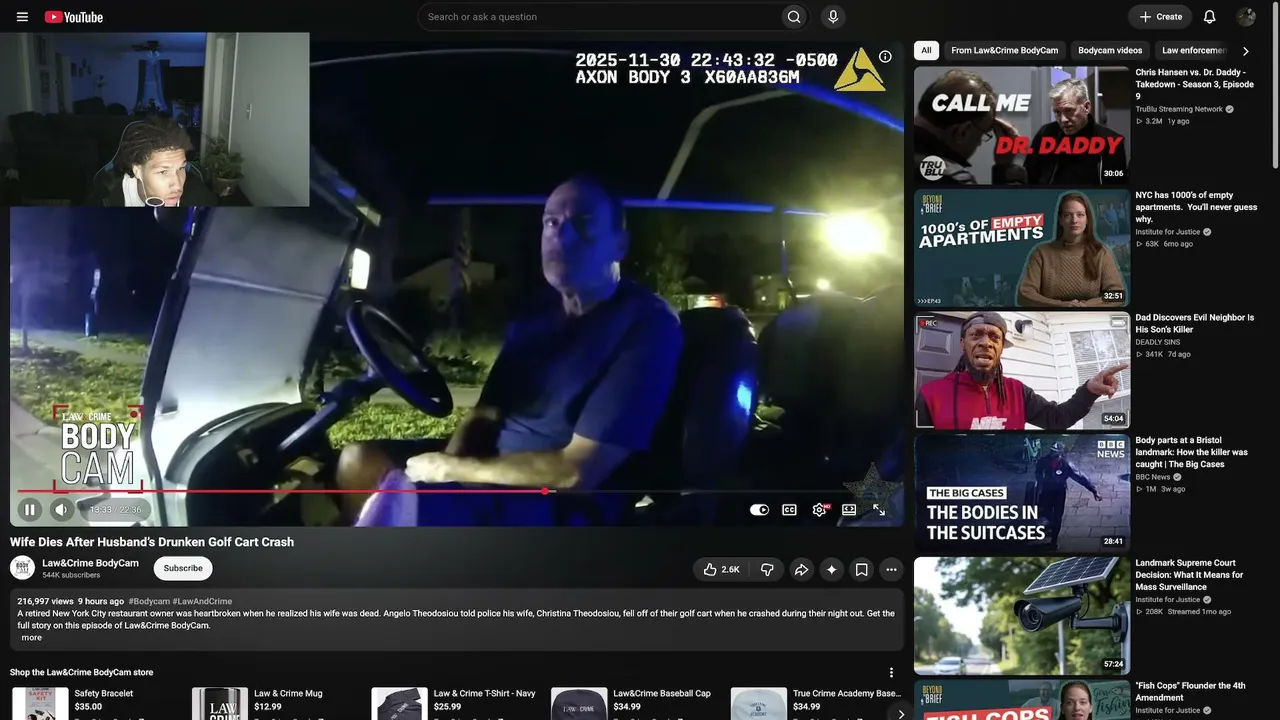Click the #Bodycam hashtag
Viewport: 1280px width, 720px height.
pos(149,602)
